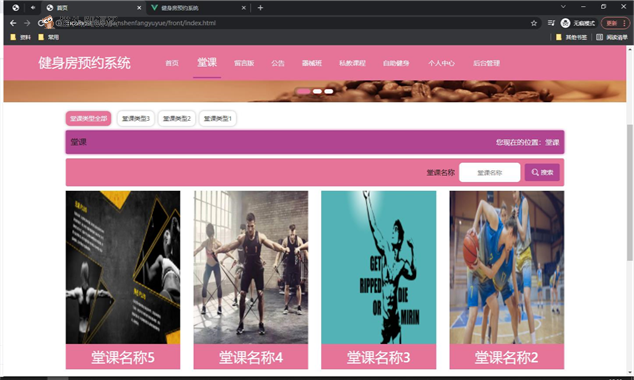The height and width of the screenshot is (380, 634).
Task: Select the second carousel indicator dot
Action: pos(317,91)
